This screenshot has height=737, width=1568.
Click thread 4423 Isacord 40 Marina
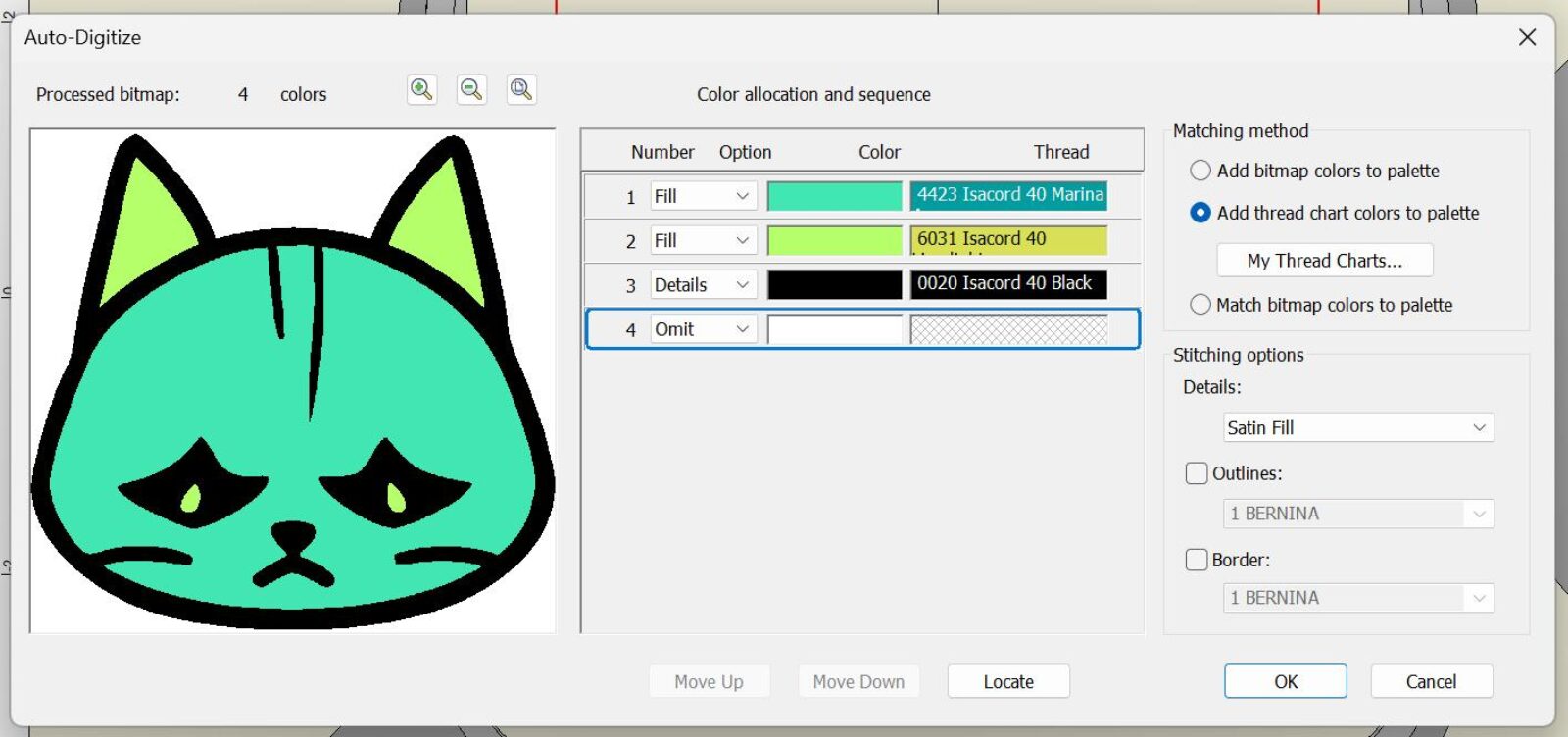pyautogui.click(x=1008, y=196)
